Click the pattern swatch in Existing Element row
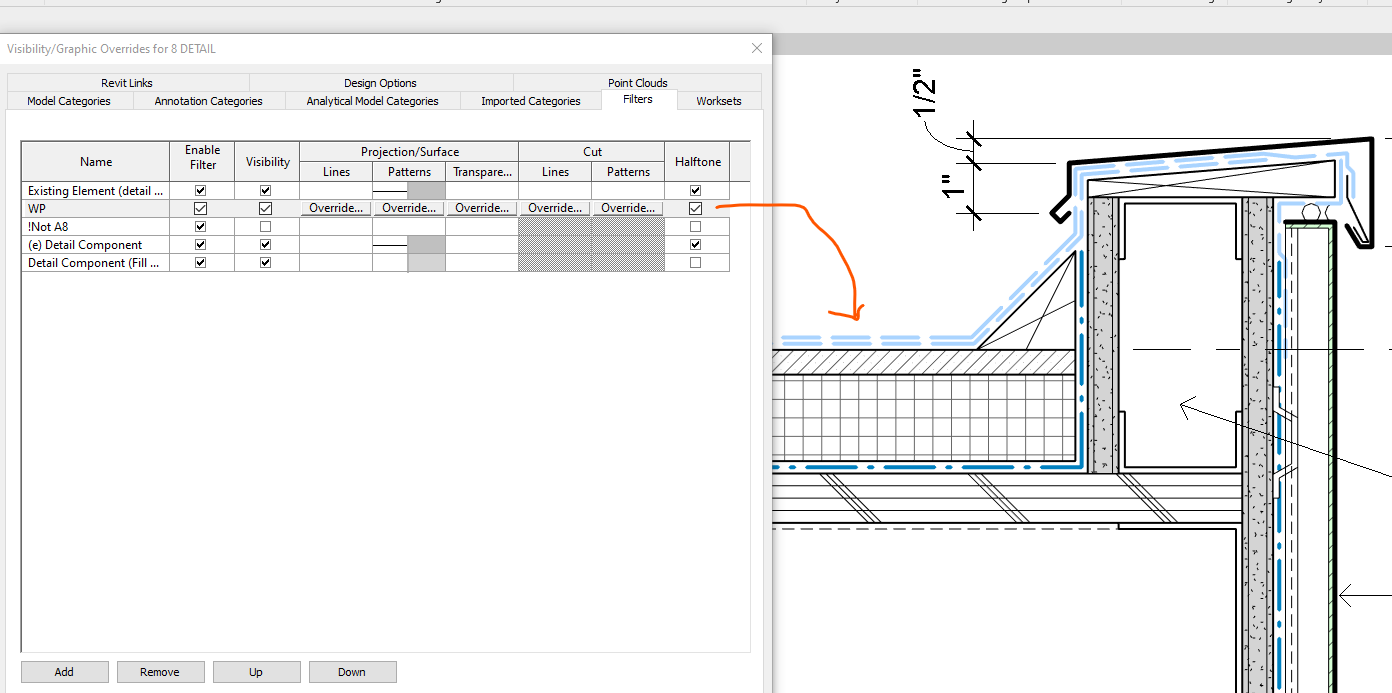The image size is (1392, 693). [x=426, y=190]
